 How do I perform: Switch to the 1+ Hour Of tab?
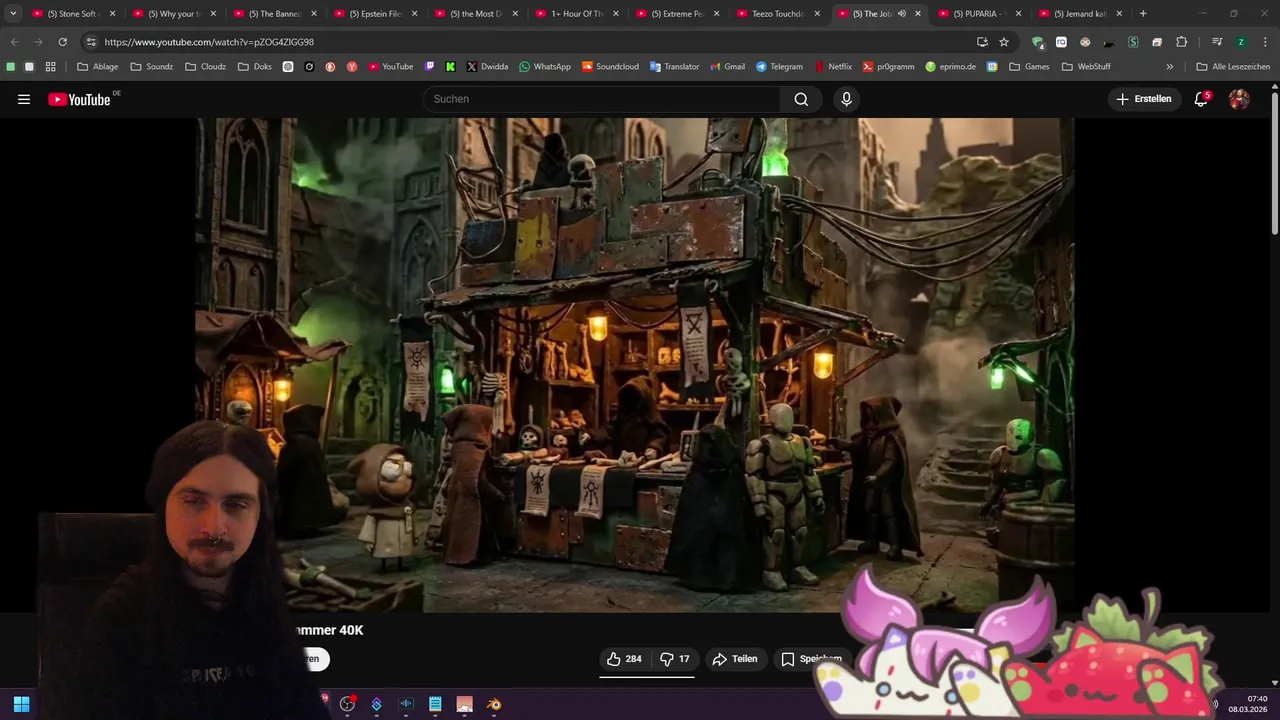point(575,14)
